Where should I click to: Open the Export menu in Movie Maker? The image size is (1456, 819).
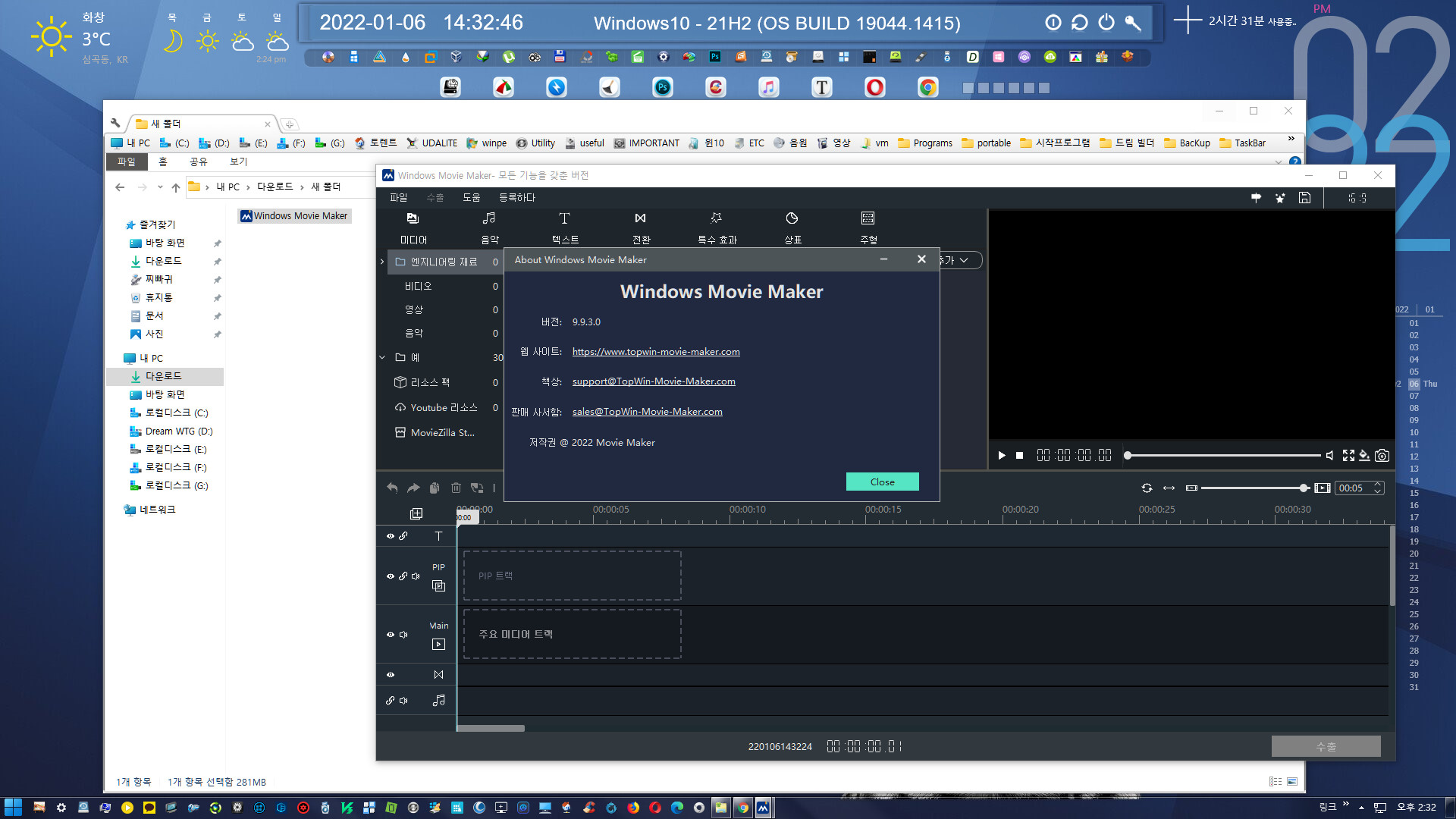pos(435,198)
